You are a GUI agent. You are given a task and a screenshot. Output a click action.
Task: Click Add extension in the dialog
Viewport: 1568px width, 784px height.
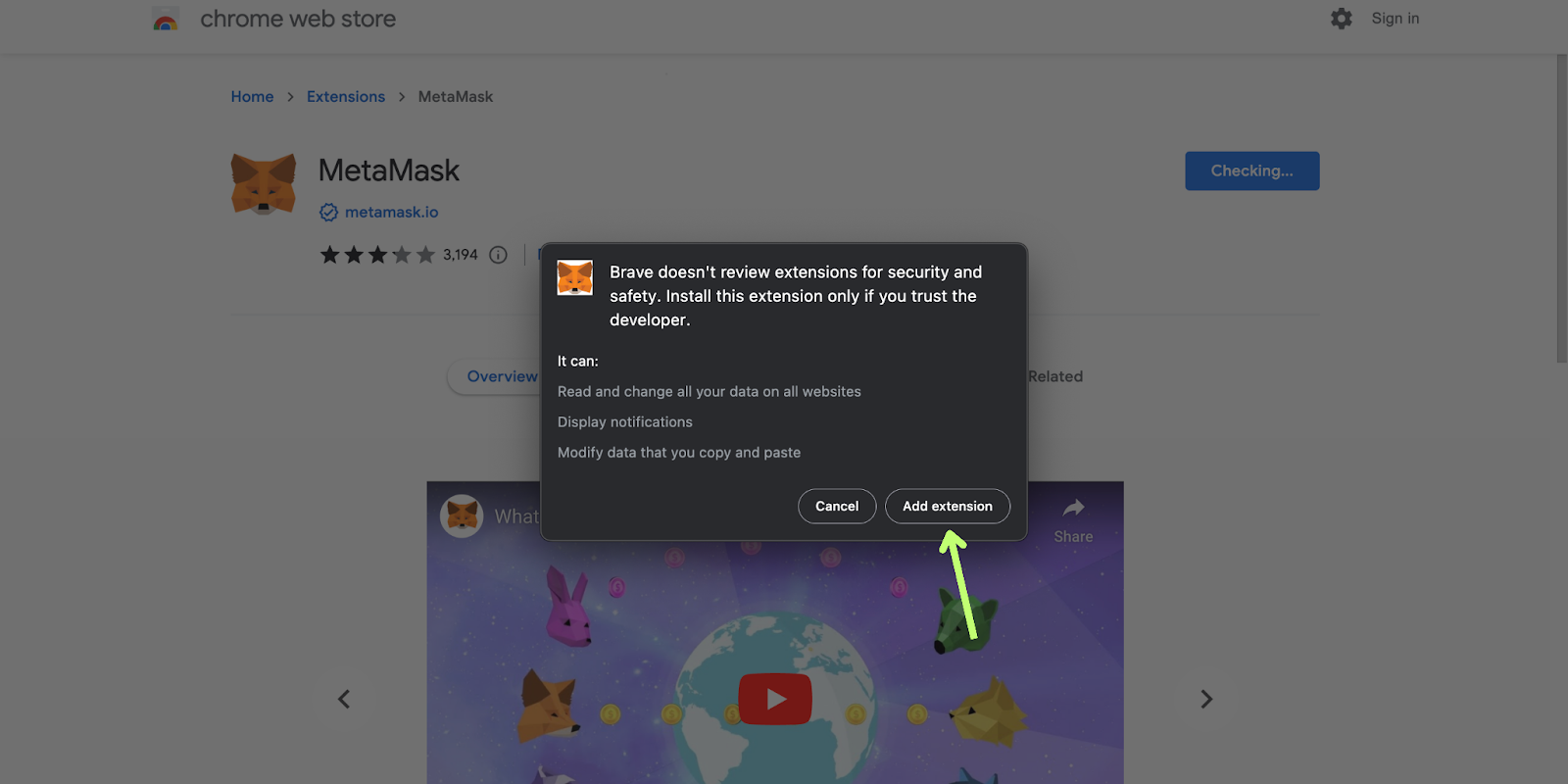(x=947, y=506)
